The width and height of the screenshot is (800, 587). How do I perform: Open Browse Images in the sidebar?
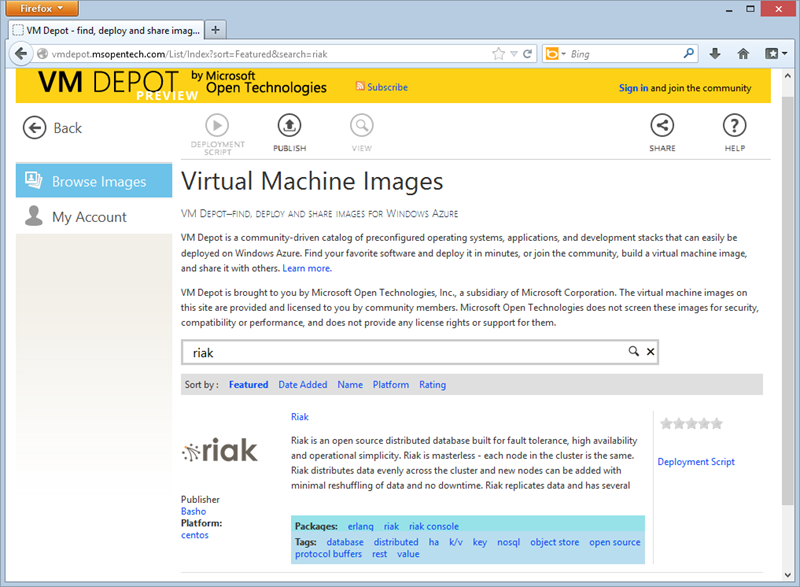(94, 181)
